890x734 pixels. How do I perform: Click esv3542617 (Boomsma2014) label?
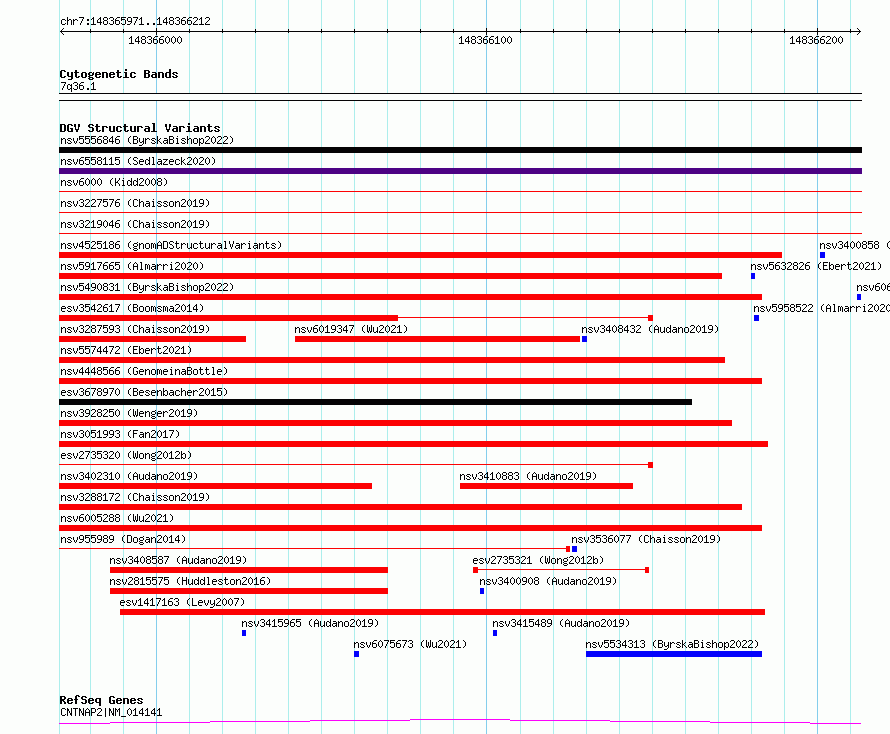[x=132, y=308]
